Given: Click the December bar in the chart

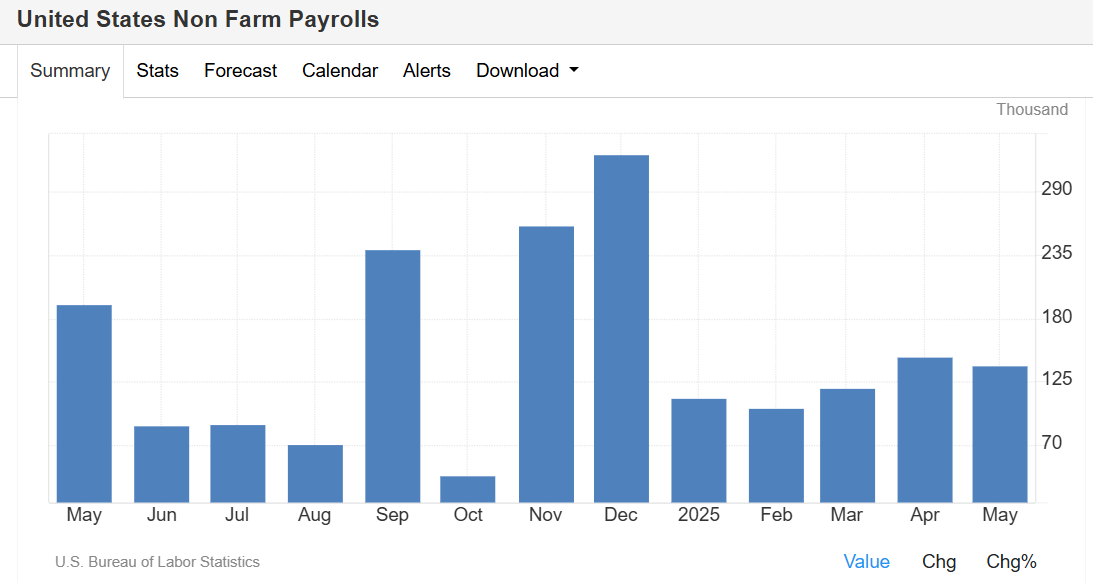Looking at the screenshot, I should [621, 328].
